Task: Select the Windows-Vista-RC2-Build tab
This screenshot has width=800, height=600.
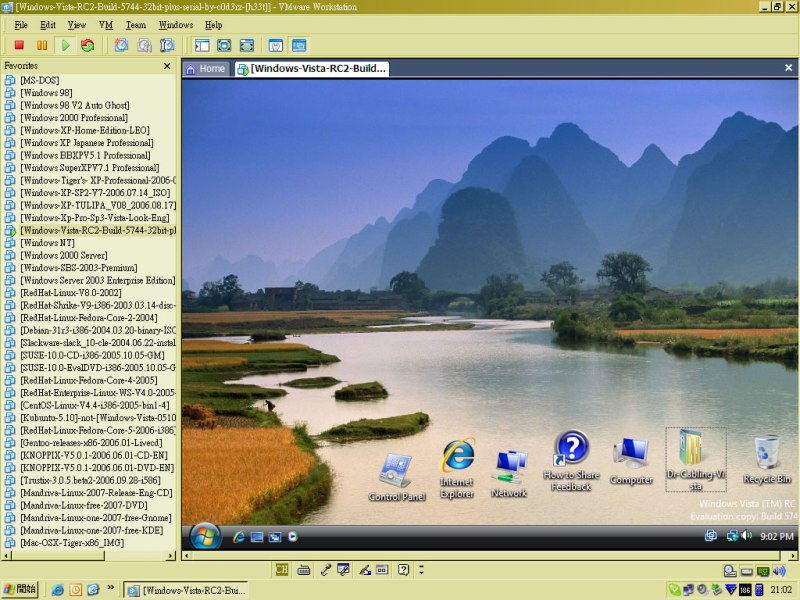Action: click(312, 68)
